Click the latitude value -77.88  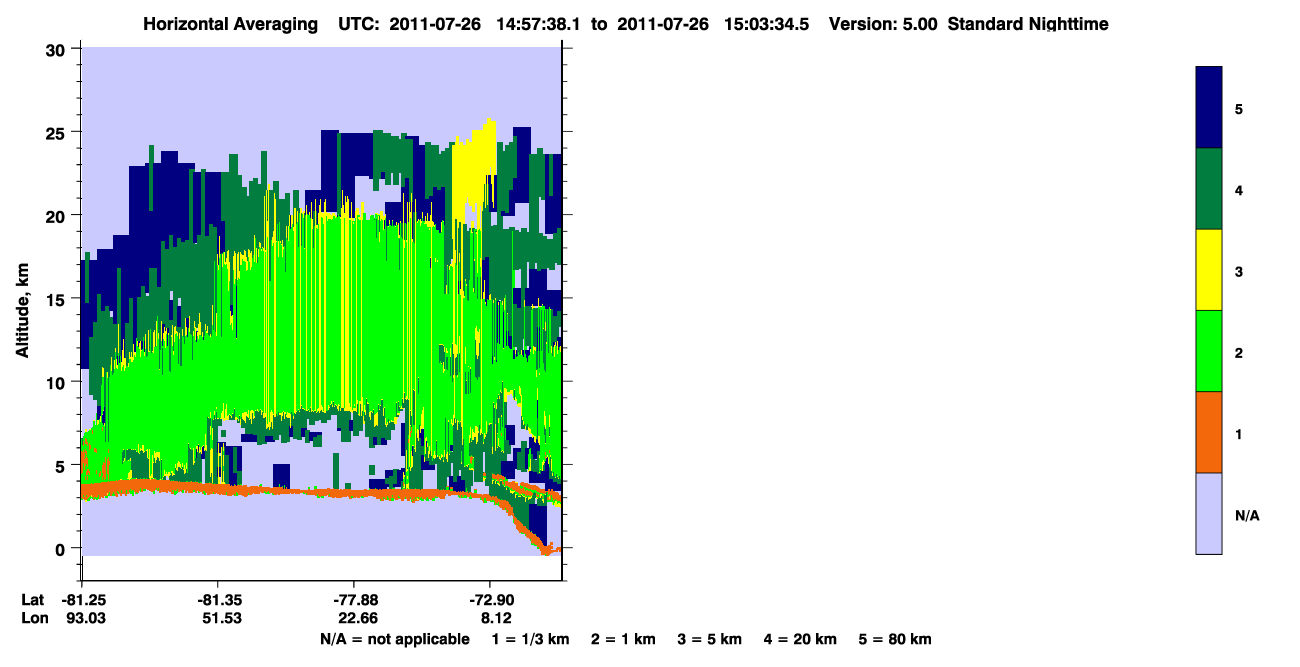tap(356, 600)
